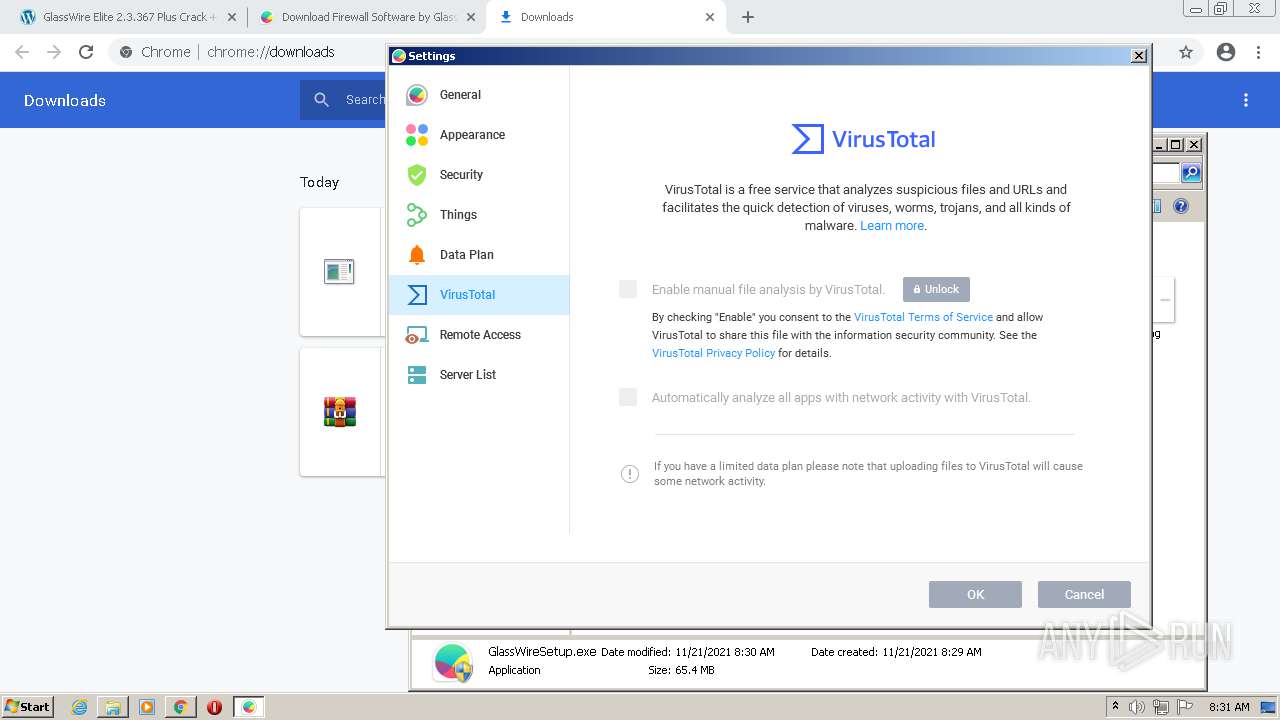Click the document file icon in downloads list

(339, 271)
